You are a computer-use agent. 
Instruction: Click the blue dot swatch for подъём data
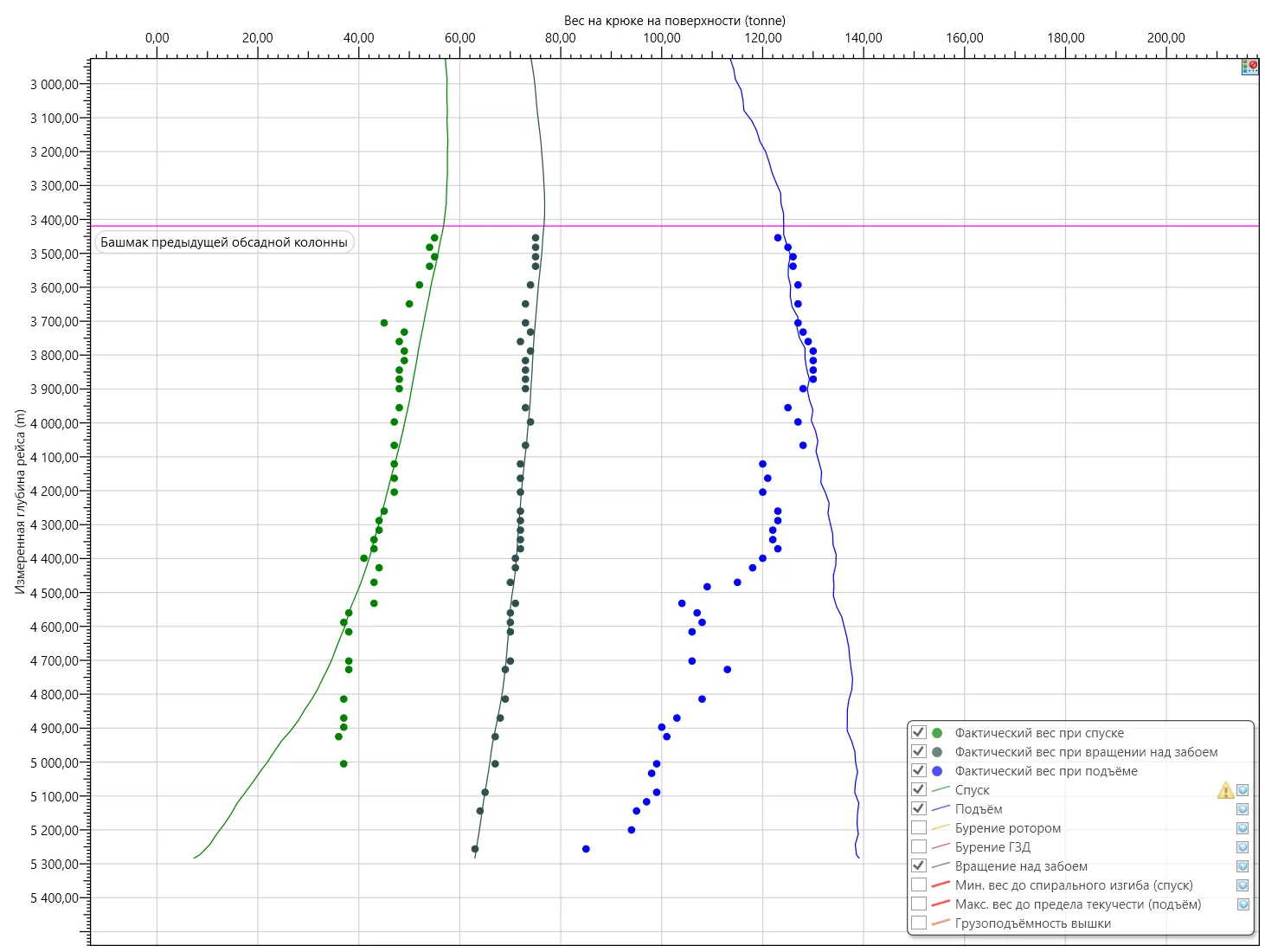pyautogui.click(x=937, y=771)
